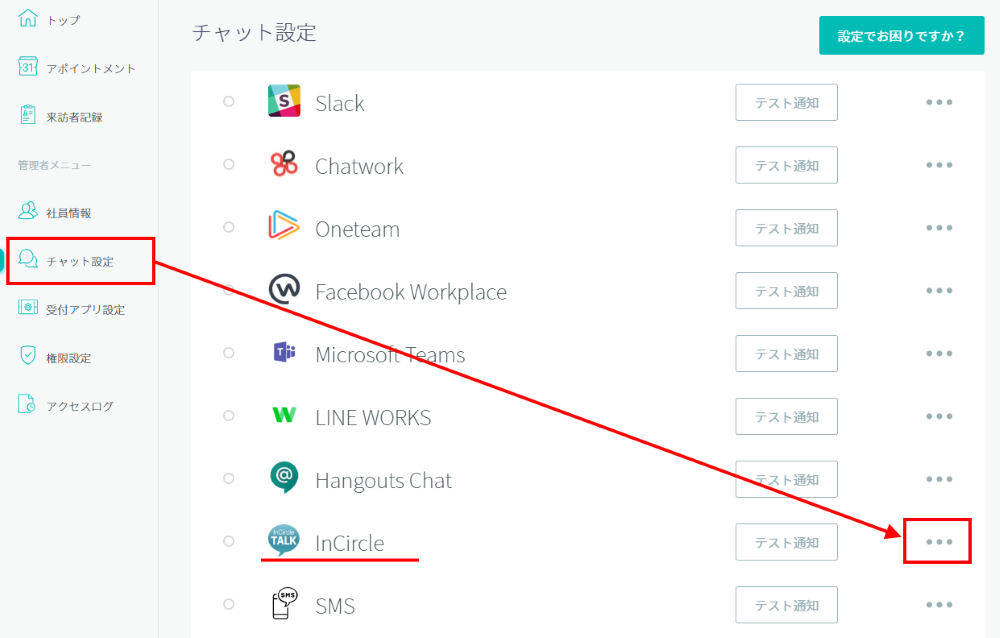Click the Oneteam logo icon

(284, 228)
